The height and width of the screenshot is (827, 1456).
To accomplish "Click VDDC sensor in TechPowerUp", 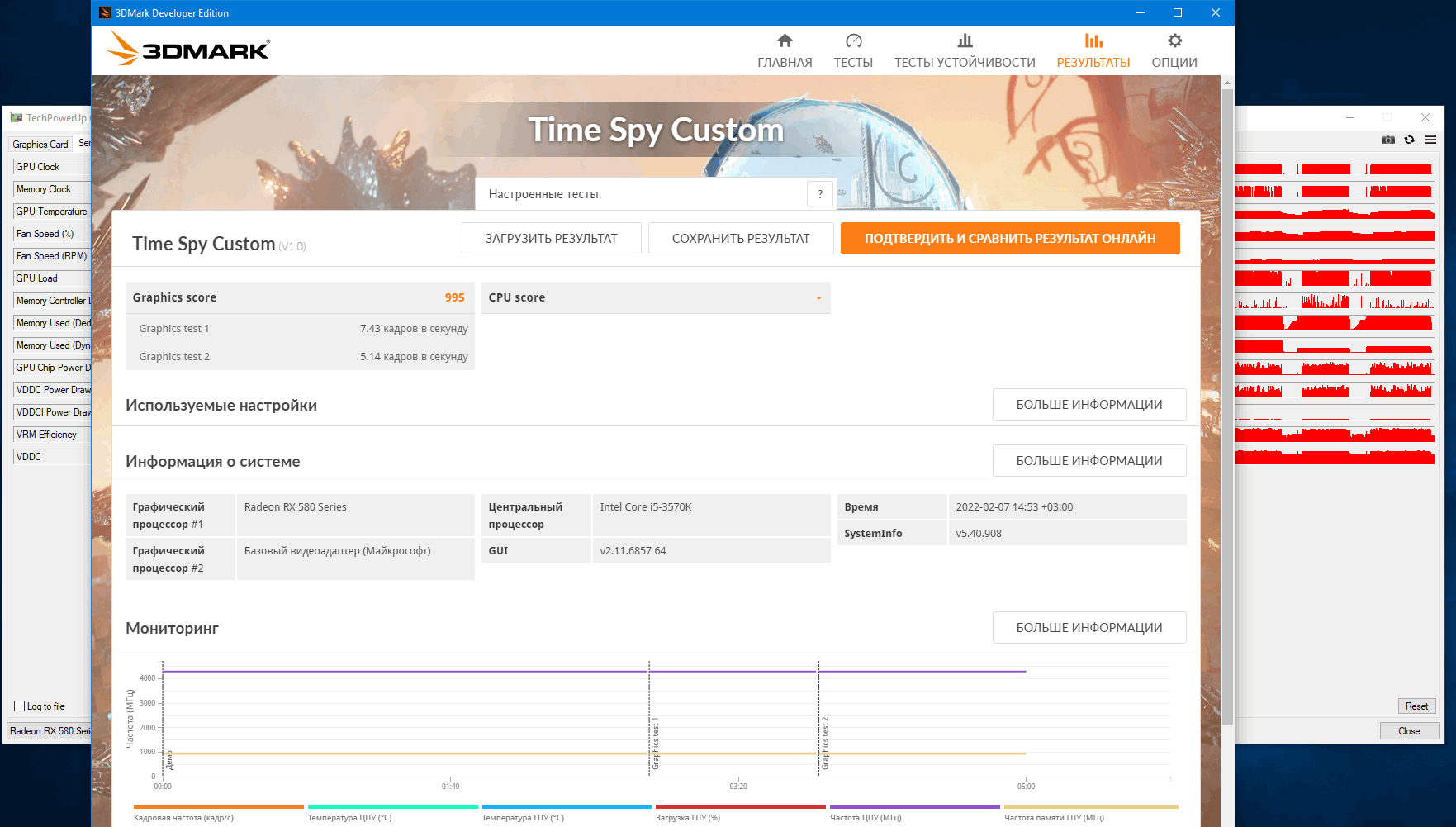I will [52, 457].
